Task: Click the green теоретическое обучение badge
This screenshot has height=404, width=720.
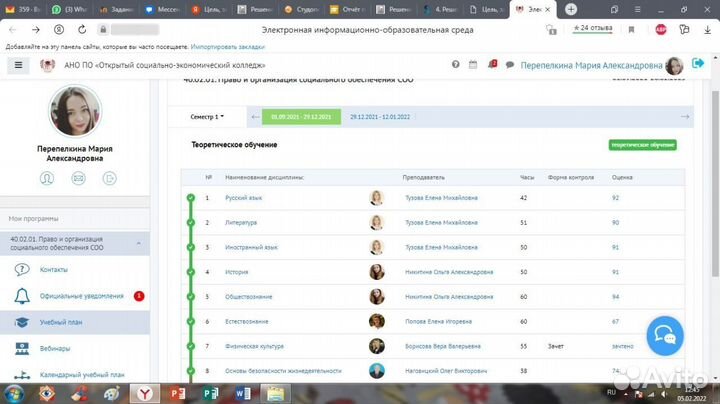Action: pos(642,145)
